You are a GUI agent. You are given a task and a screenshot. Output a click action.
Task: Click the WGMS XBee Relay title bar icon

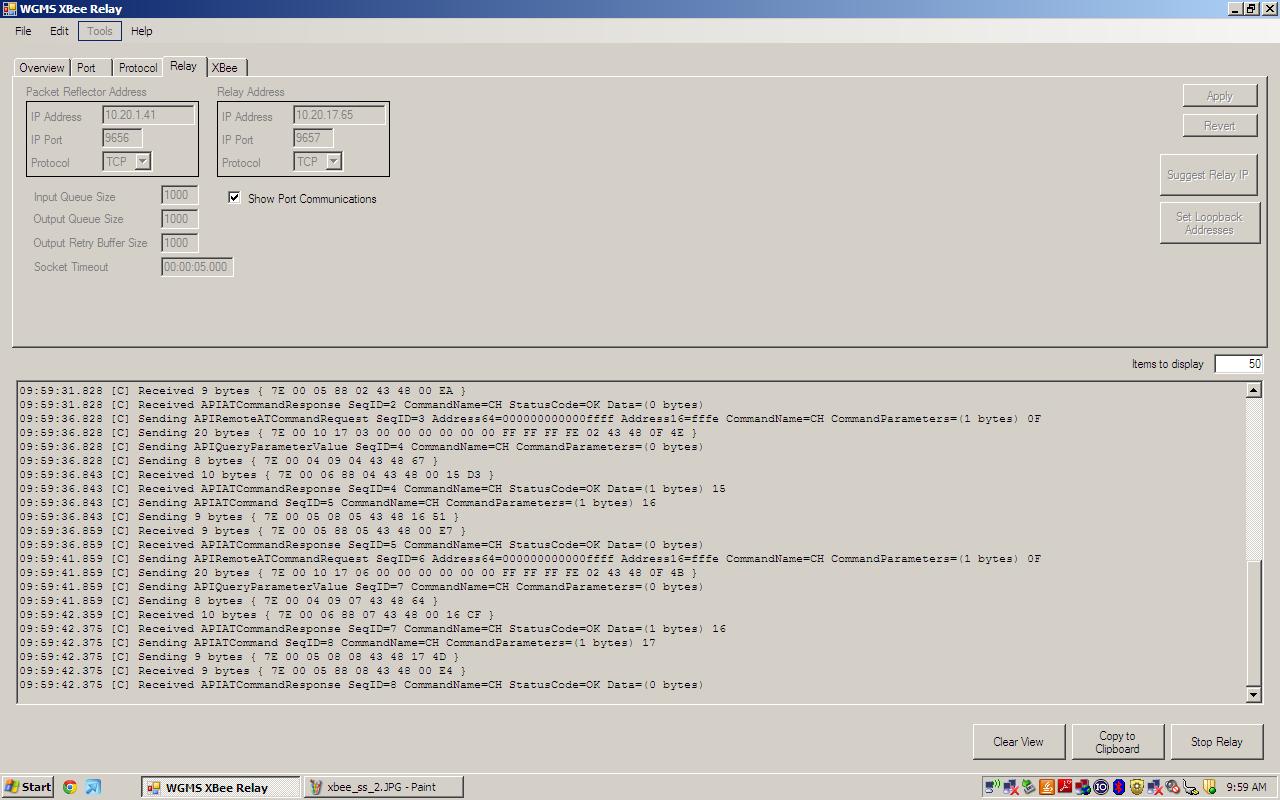[9, 8]
